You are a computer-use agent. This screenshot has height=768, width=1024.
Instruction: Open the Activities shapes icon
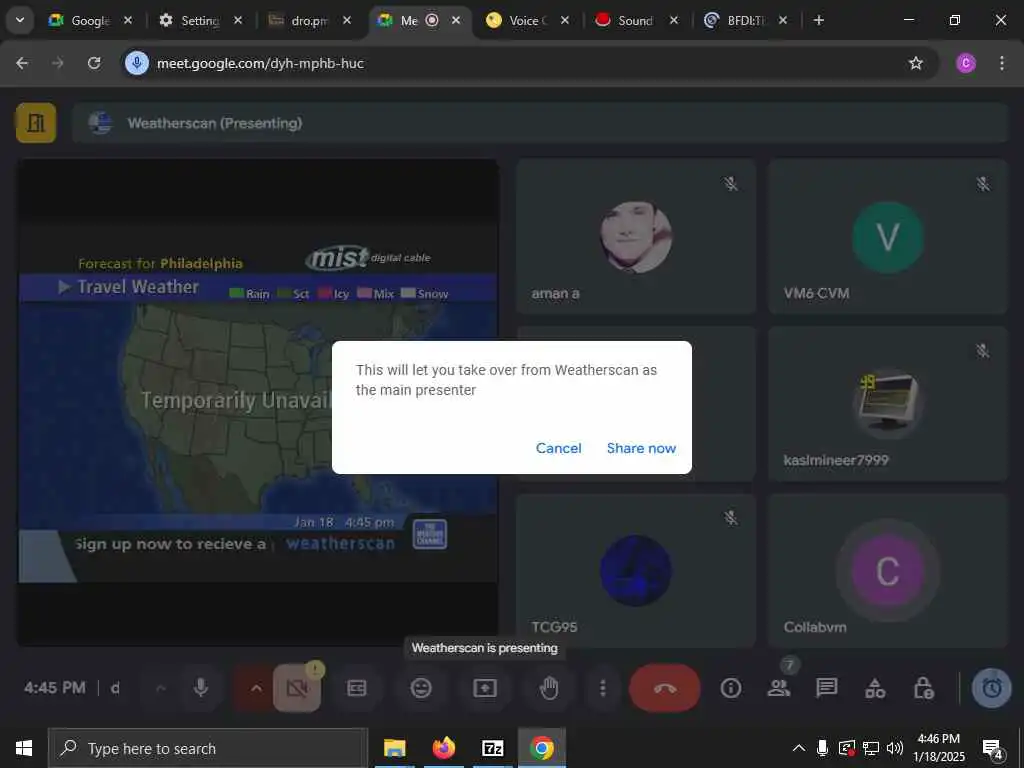coord(875,688)
